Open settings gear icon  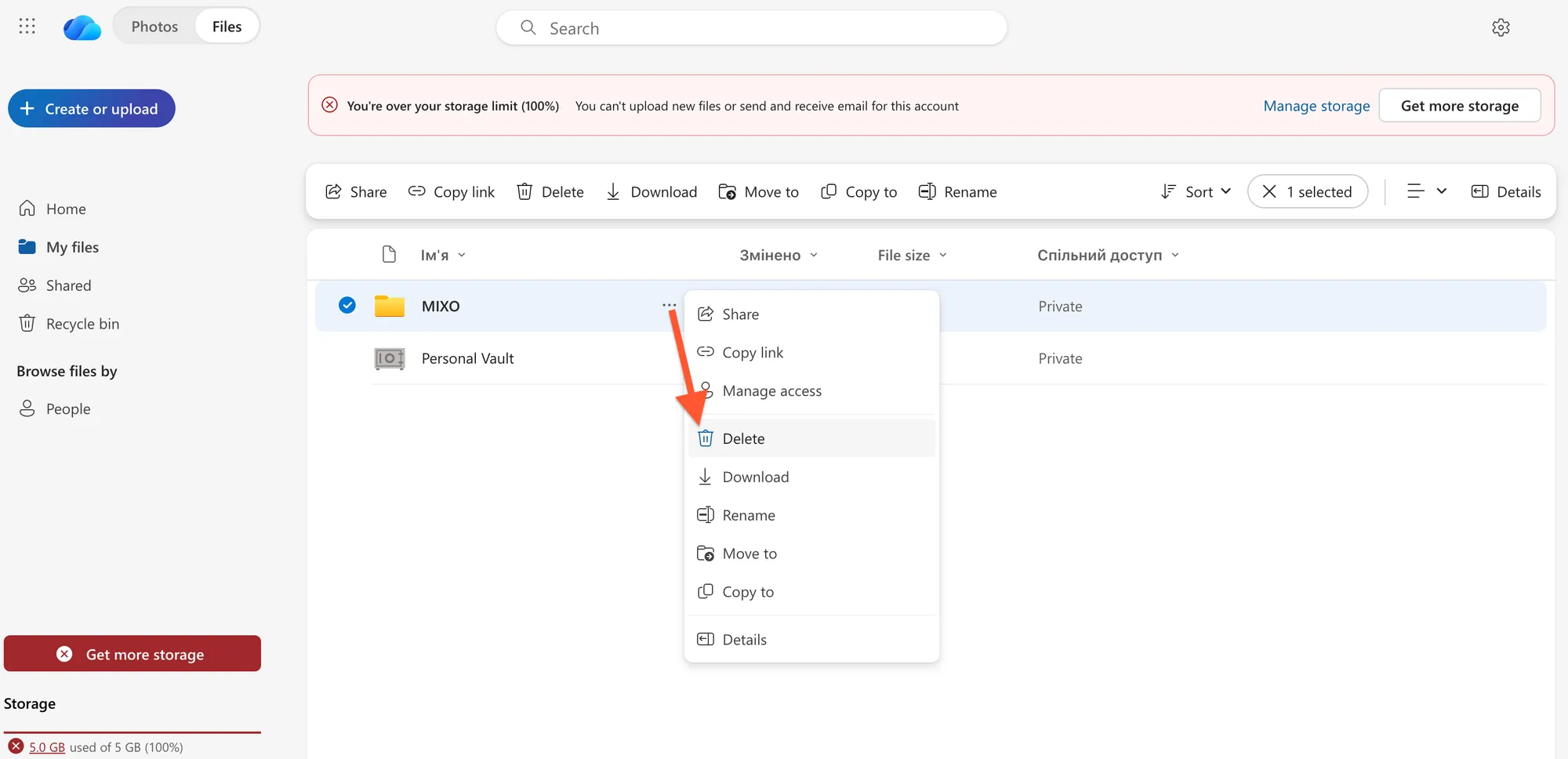(1500, 27)
